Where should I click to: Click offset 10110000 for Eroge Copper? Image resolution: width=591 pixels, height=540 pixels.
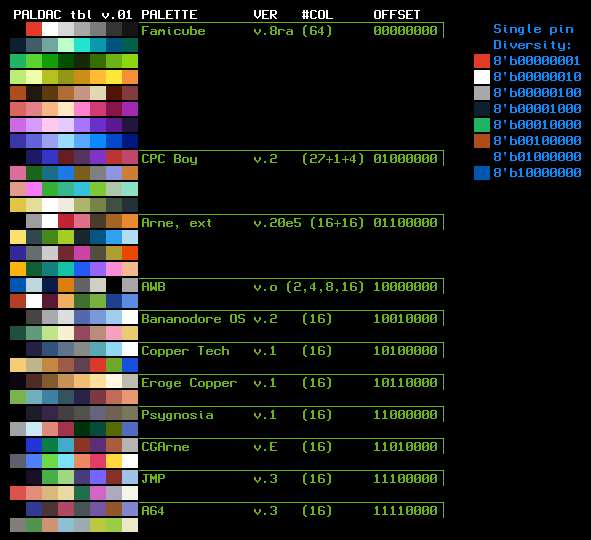click(406, 383)
